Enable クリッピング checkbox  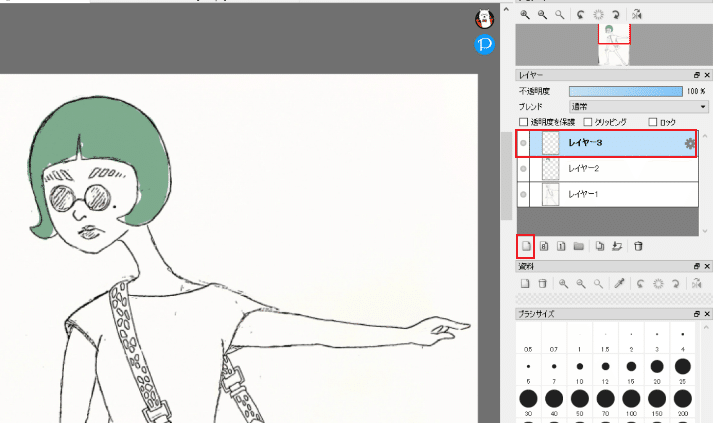click(x=588, y=122)
